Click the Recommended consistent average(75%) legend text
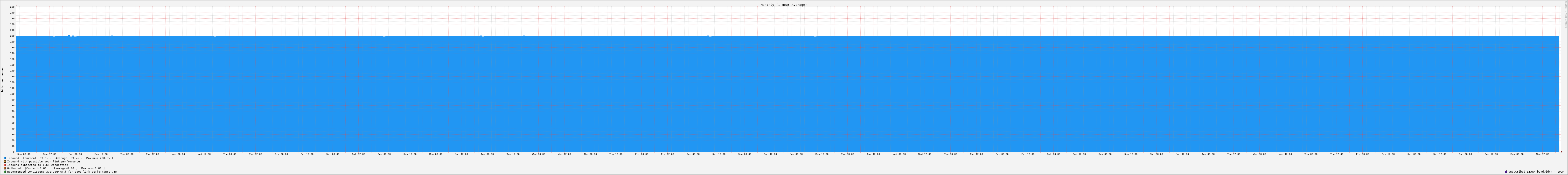Image resolution: width=1568 pixels, height=175 pixels. pos(62,172)
